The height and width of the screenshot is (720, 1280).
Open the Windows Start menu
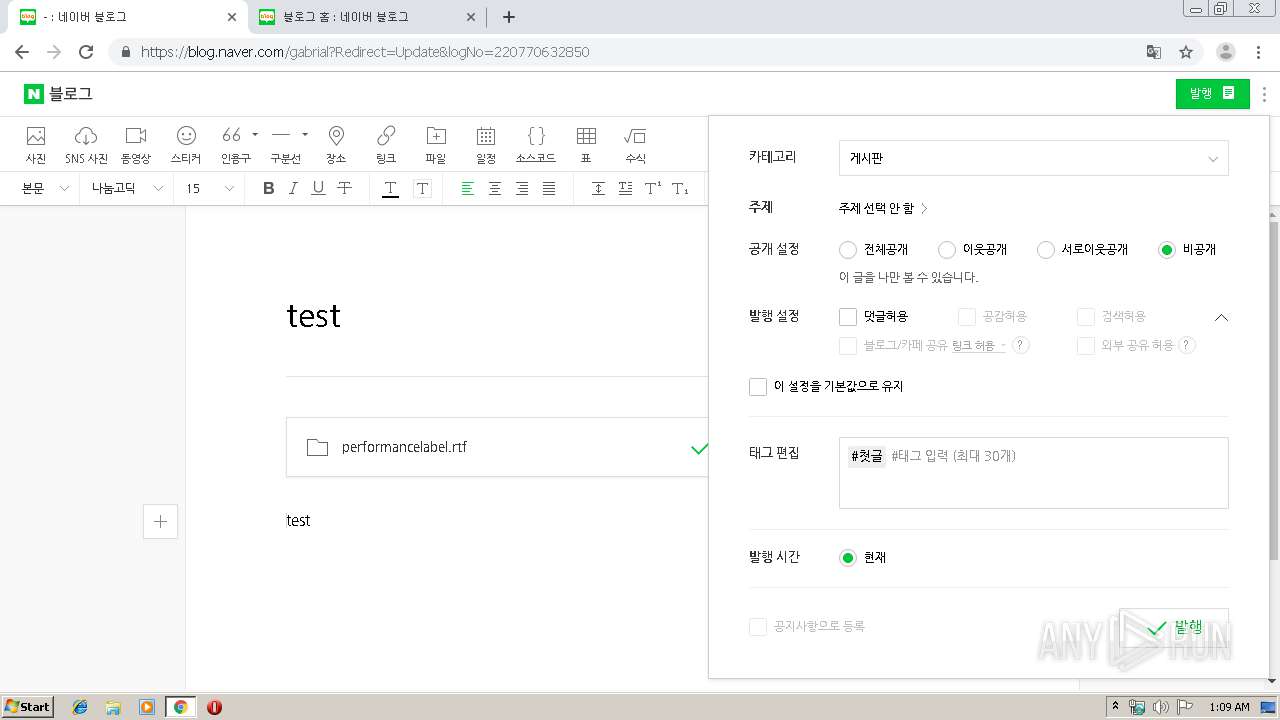(28, 706)
